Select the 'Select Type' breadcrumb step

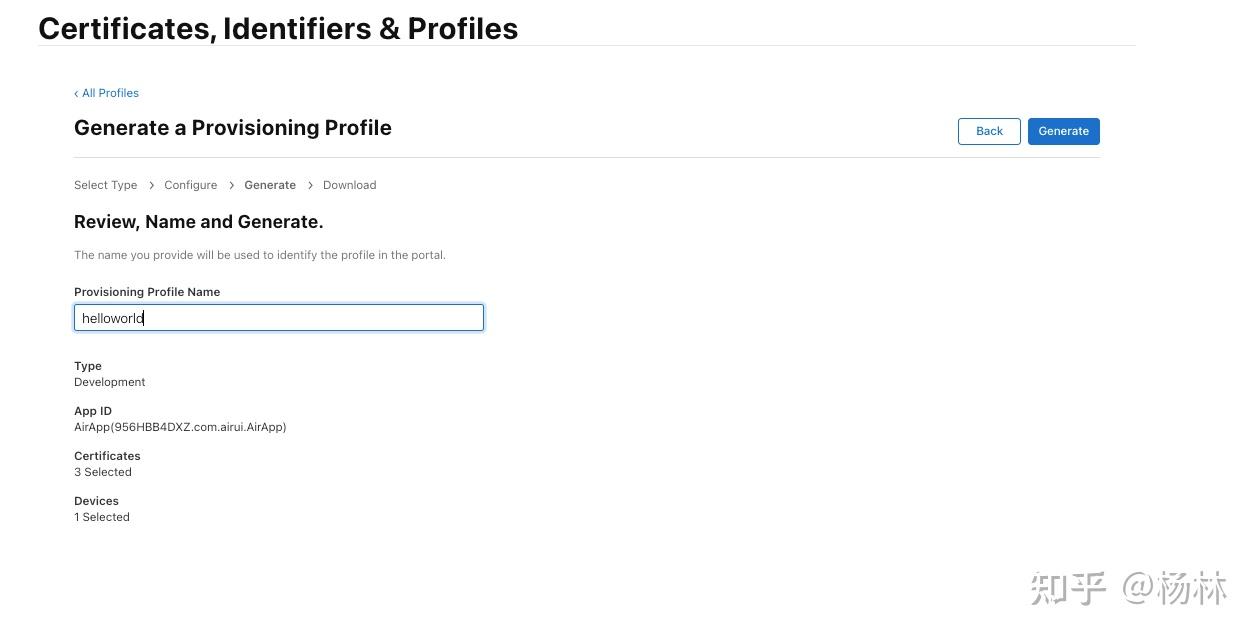[x=105, y=185]
